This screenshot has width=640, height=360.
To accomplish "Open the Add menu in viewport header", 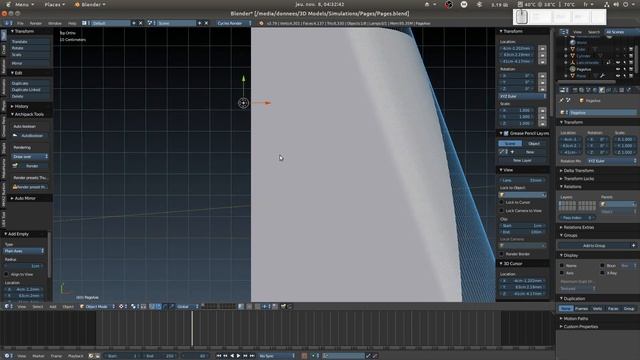I will [53, 306].
